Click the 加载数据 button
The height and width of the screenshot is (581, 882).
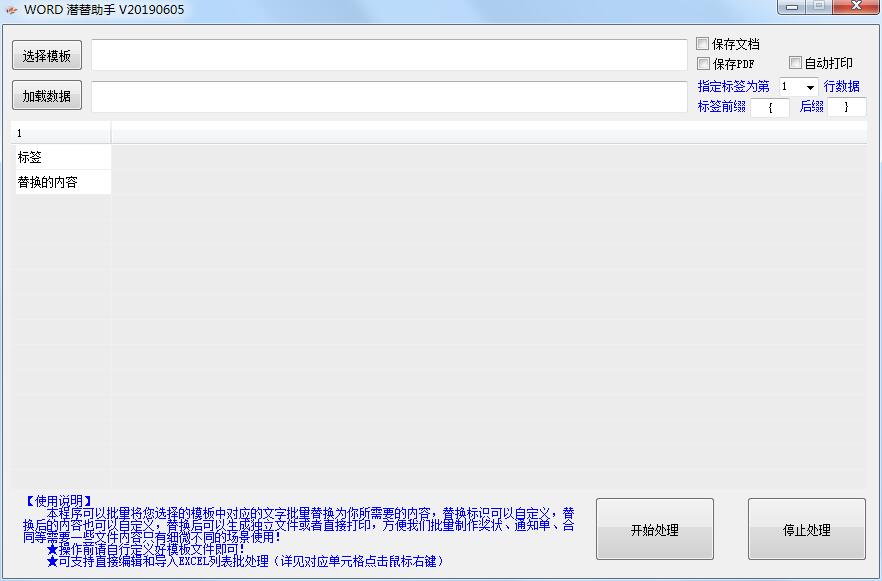pos(47,96)
